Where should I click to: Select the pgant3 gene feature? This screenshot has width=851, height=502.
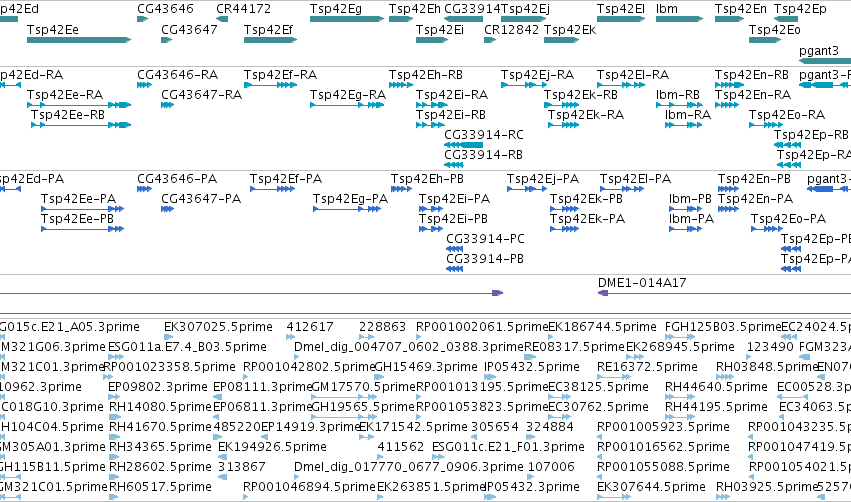[825, 61]
